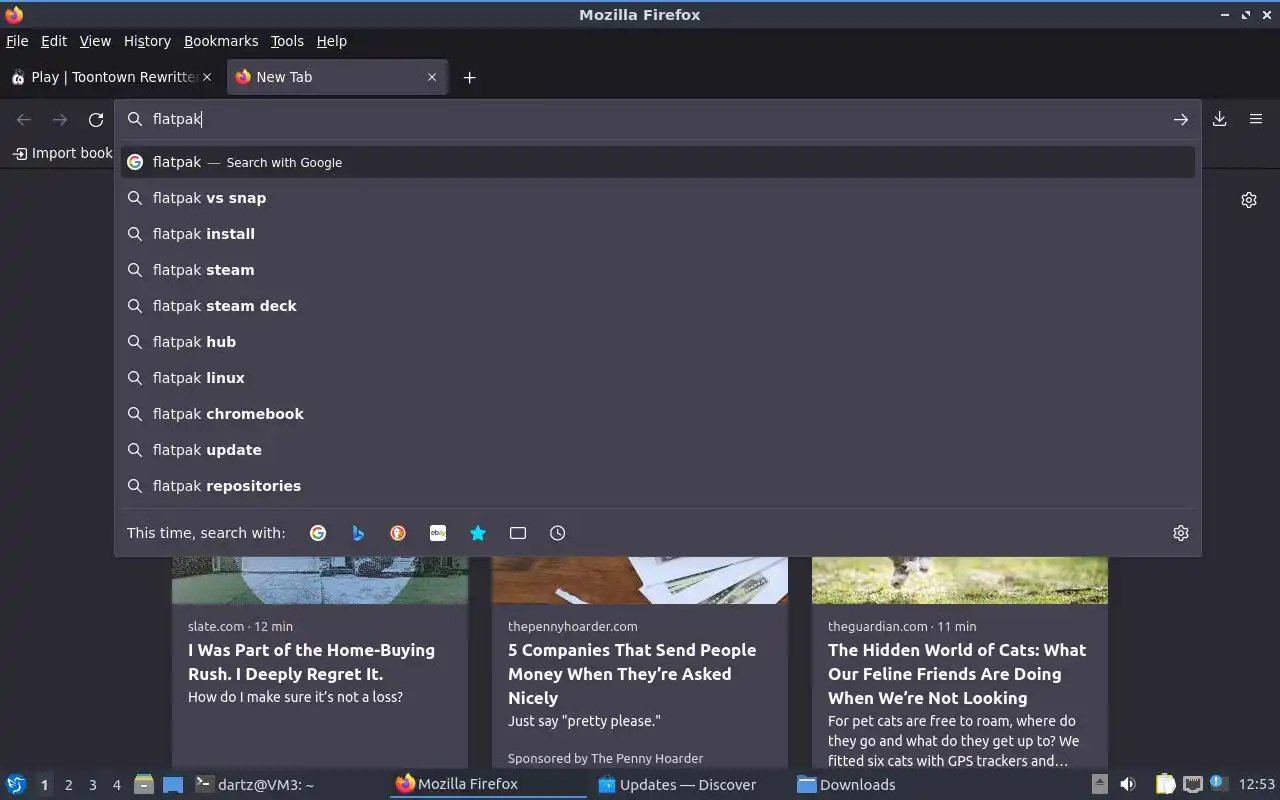This screenshot has height=800, width=1280.
Task: Select 'flatpak — Search with Google' result
Action: (658, 162)
